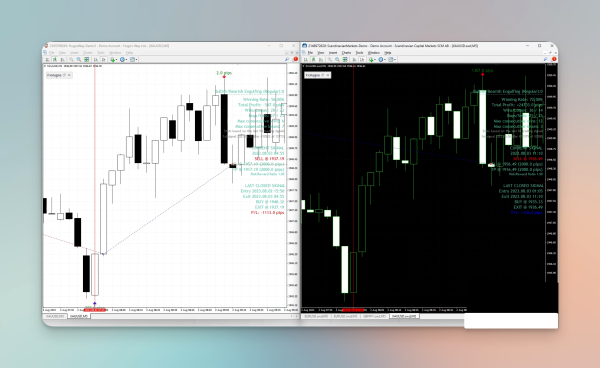This screenshot has height=368, width=600.
Task: Open the red notification icon in left window
Action: [295, 59]
